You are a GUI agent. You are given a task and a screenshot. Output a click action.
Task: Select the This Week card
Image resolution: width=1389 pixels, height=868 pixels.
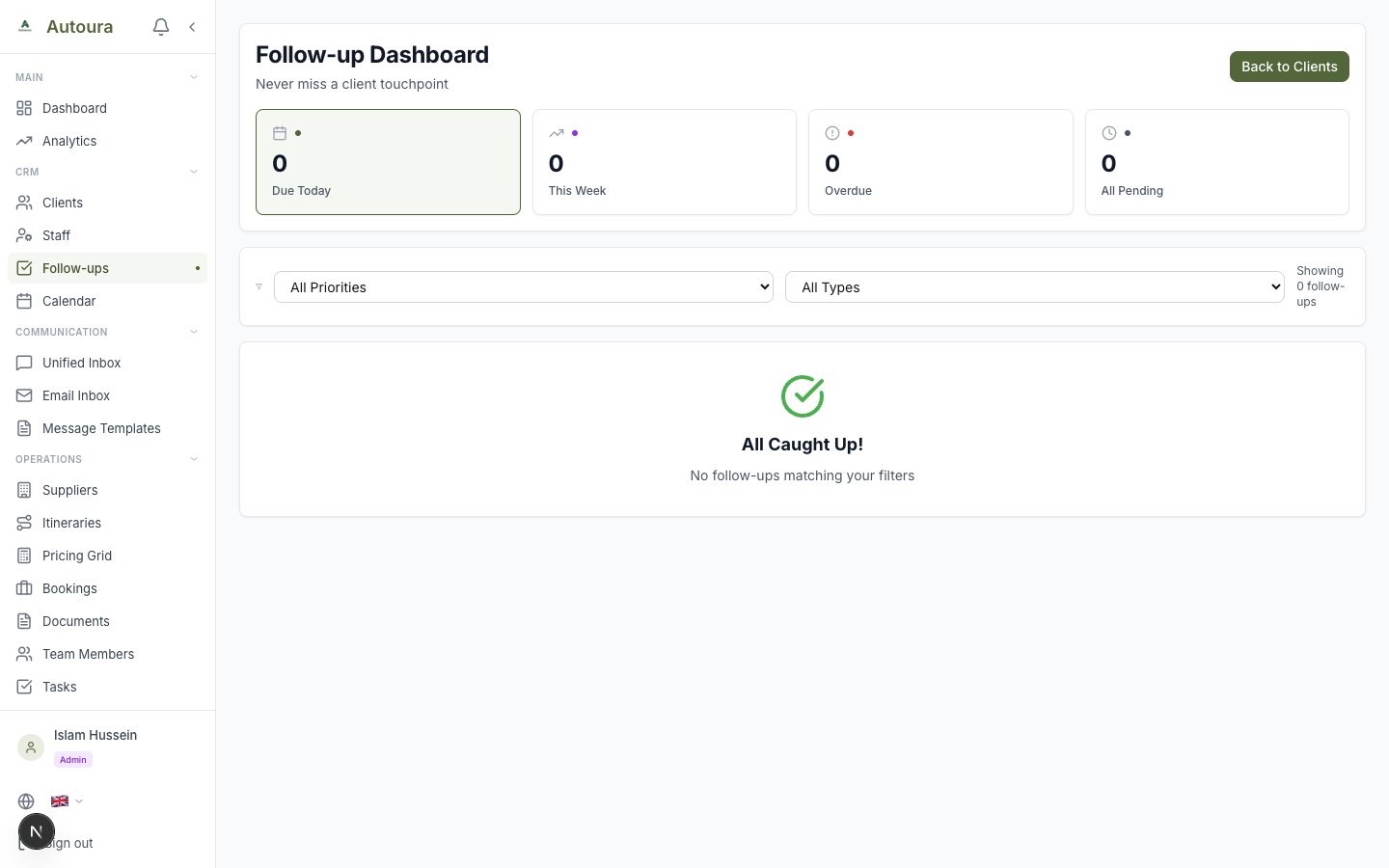tap(665, 162)
